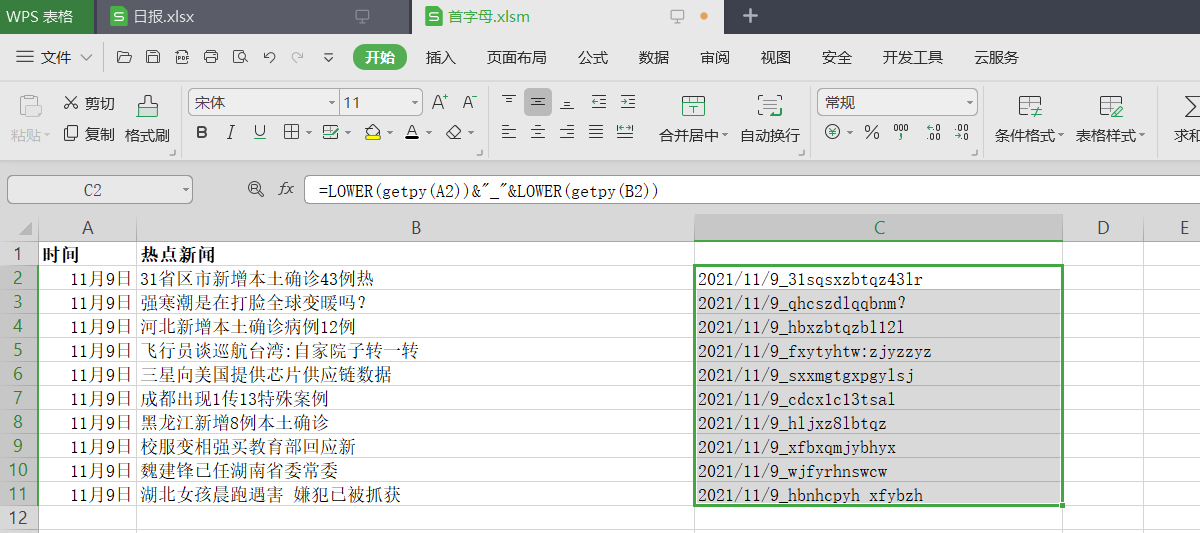Image resolution: width=1200 pixels, height=533 pixels.
Task: Select column C header
Action: [x=879, y=228]
